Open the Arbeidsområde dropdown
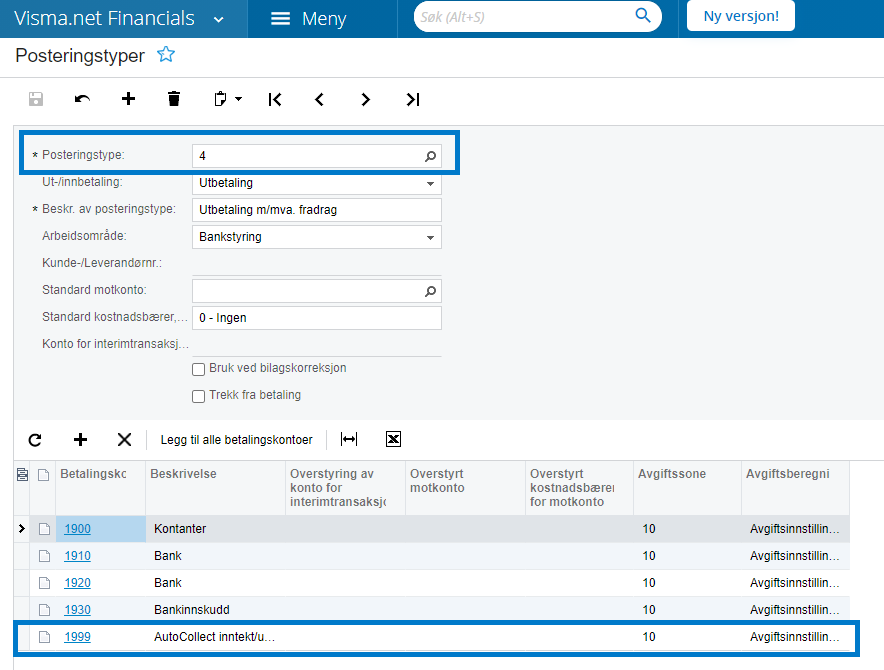This screenshot has width=884, height=670. [x=430, y=238]
